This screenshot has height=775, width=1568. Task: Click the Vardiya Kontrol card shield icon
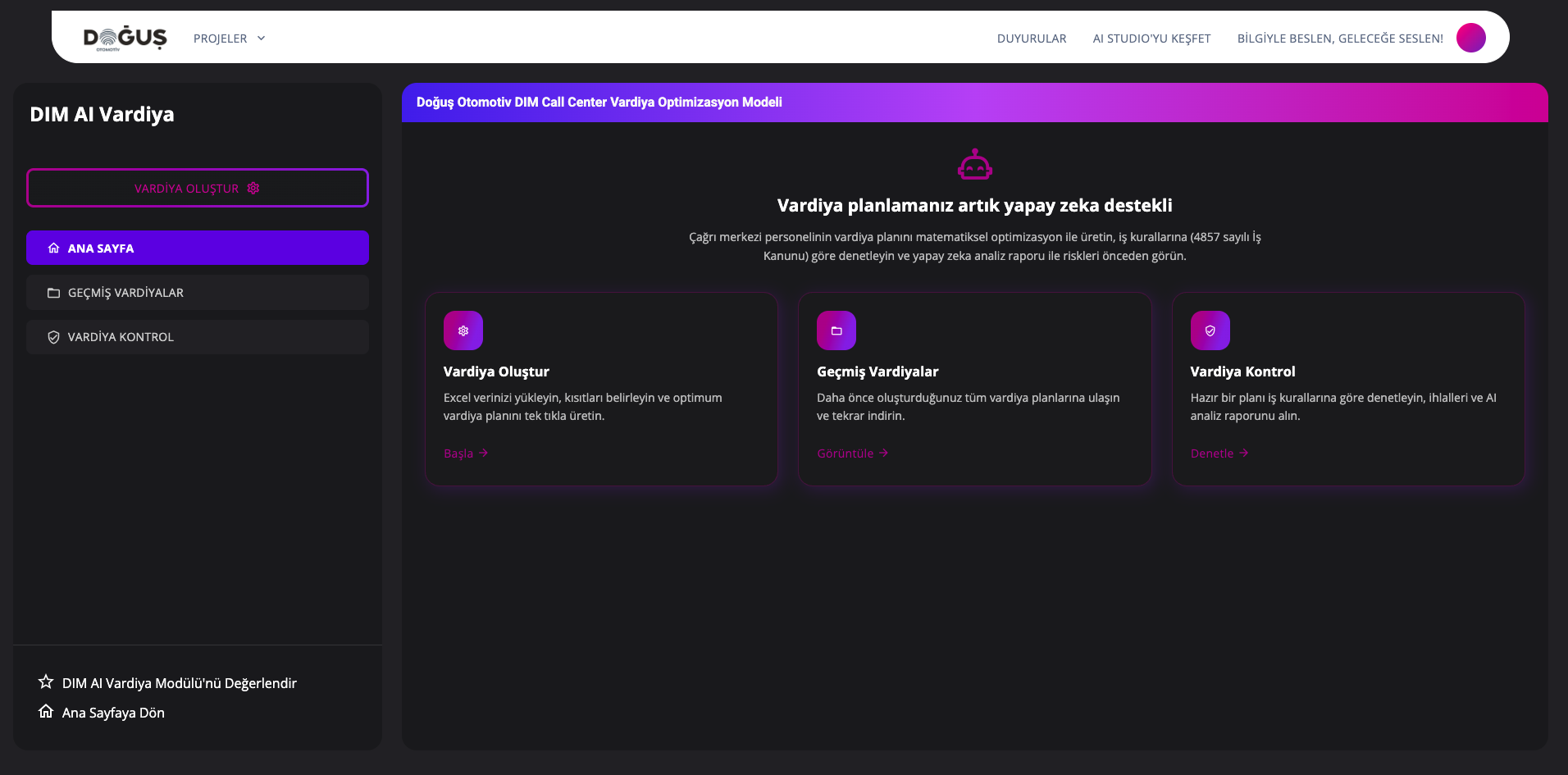pos(1210,331)
